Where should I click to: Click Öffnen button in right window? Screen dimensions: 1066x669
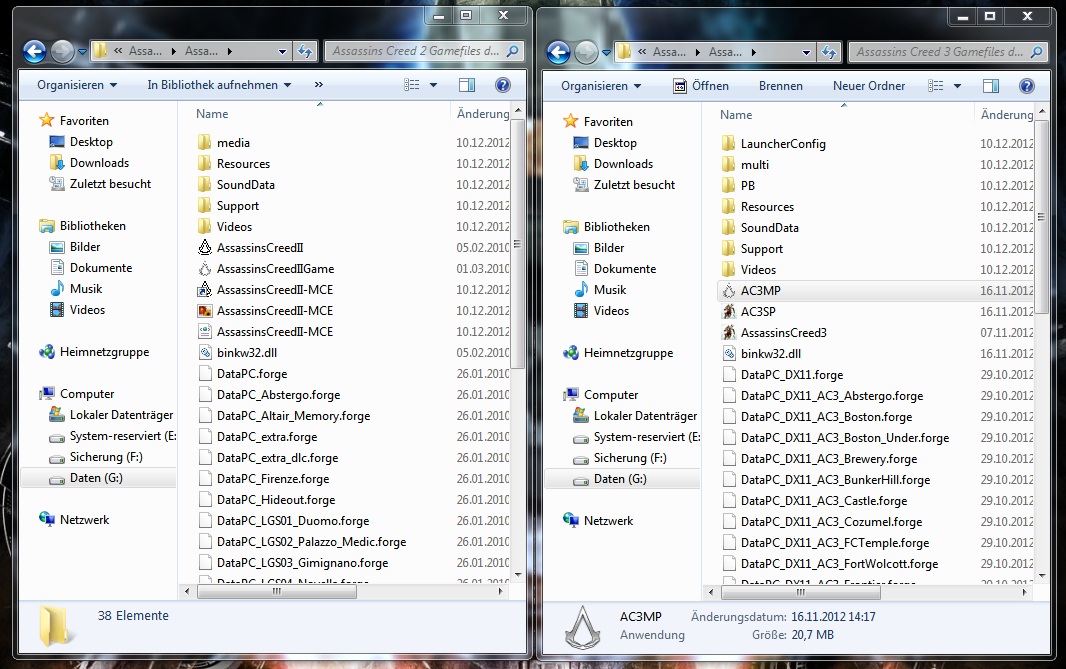point(701,86)
